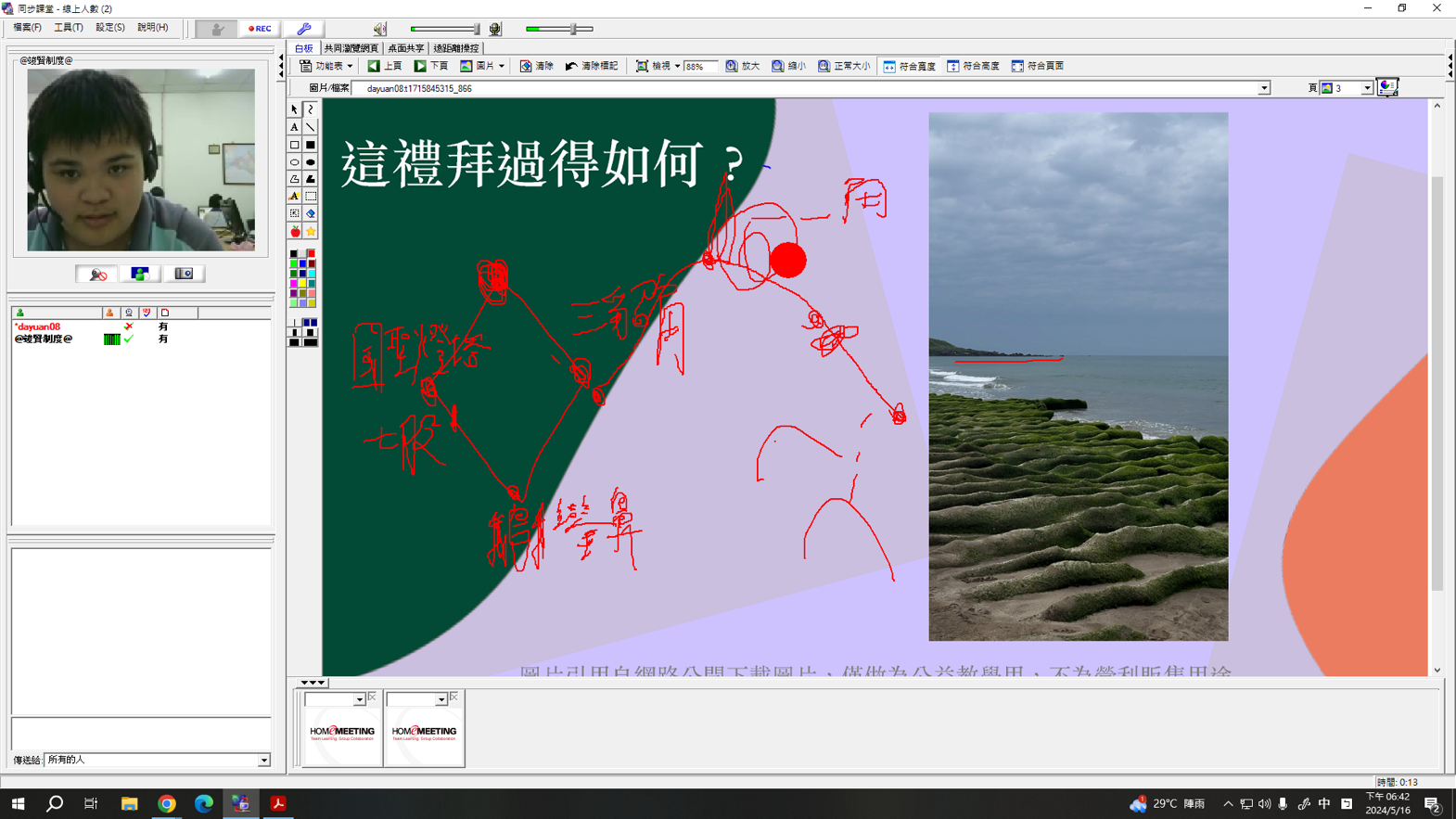Click the 清除標記 clear markings button
This screenshot has width=1456, height=819.
592,66
